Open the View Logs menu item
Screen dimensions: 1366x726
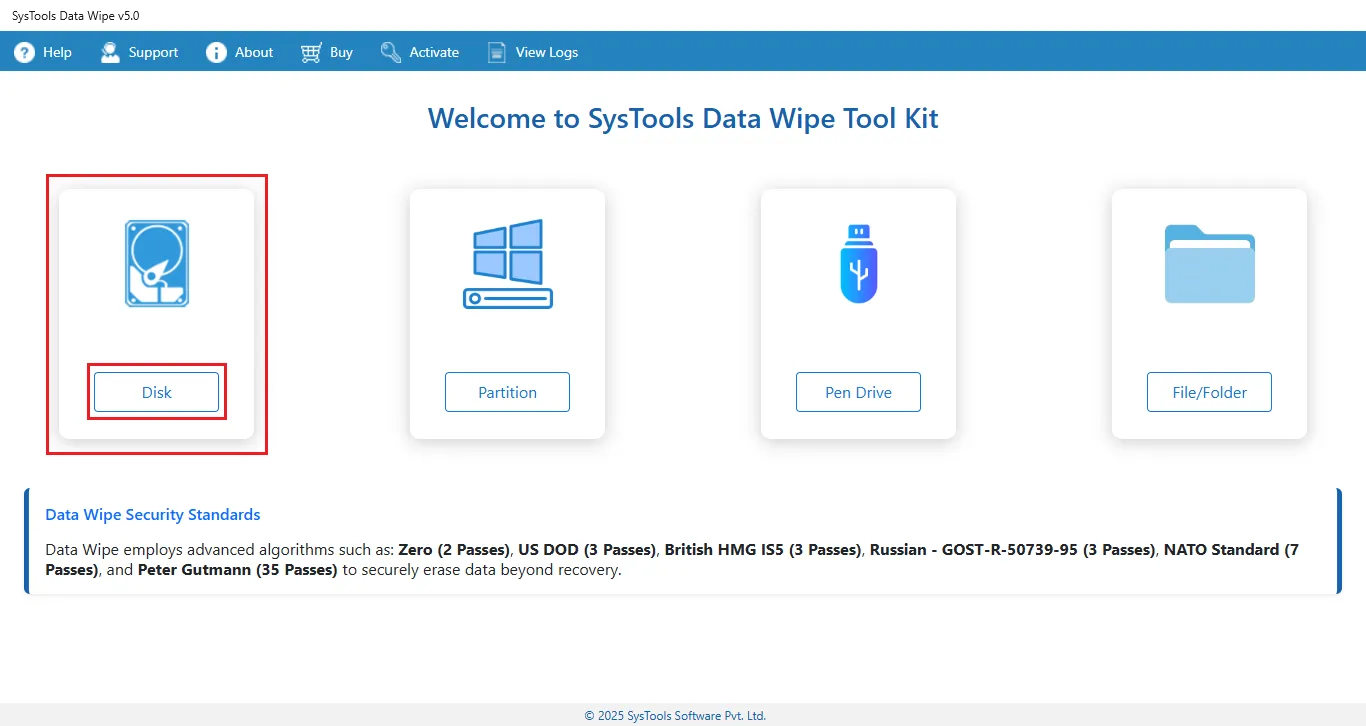pos(533,52)
